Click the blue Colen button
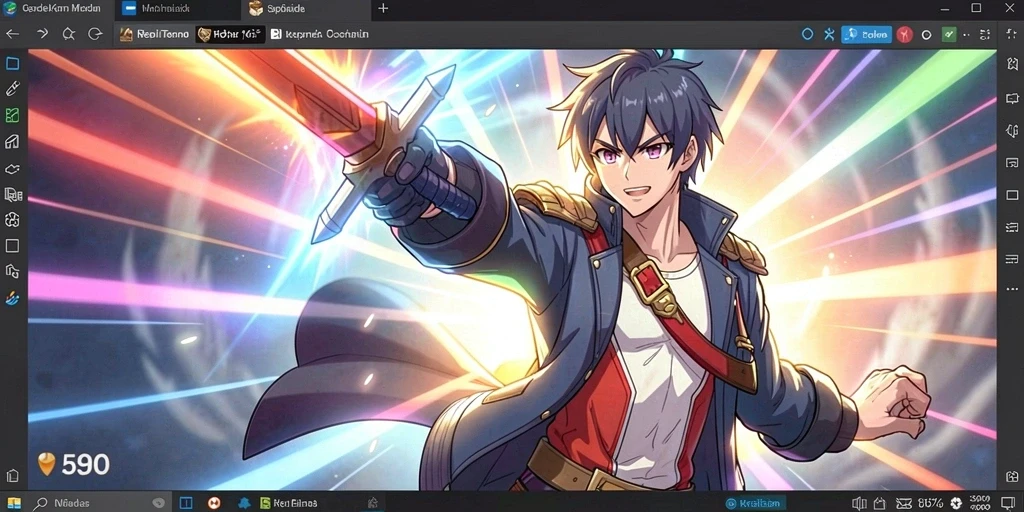 (x=867, y=35)
